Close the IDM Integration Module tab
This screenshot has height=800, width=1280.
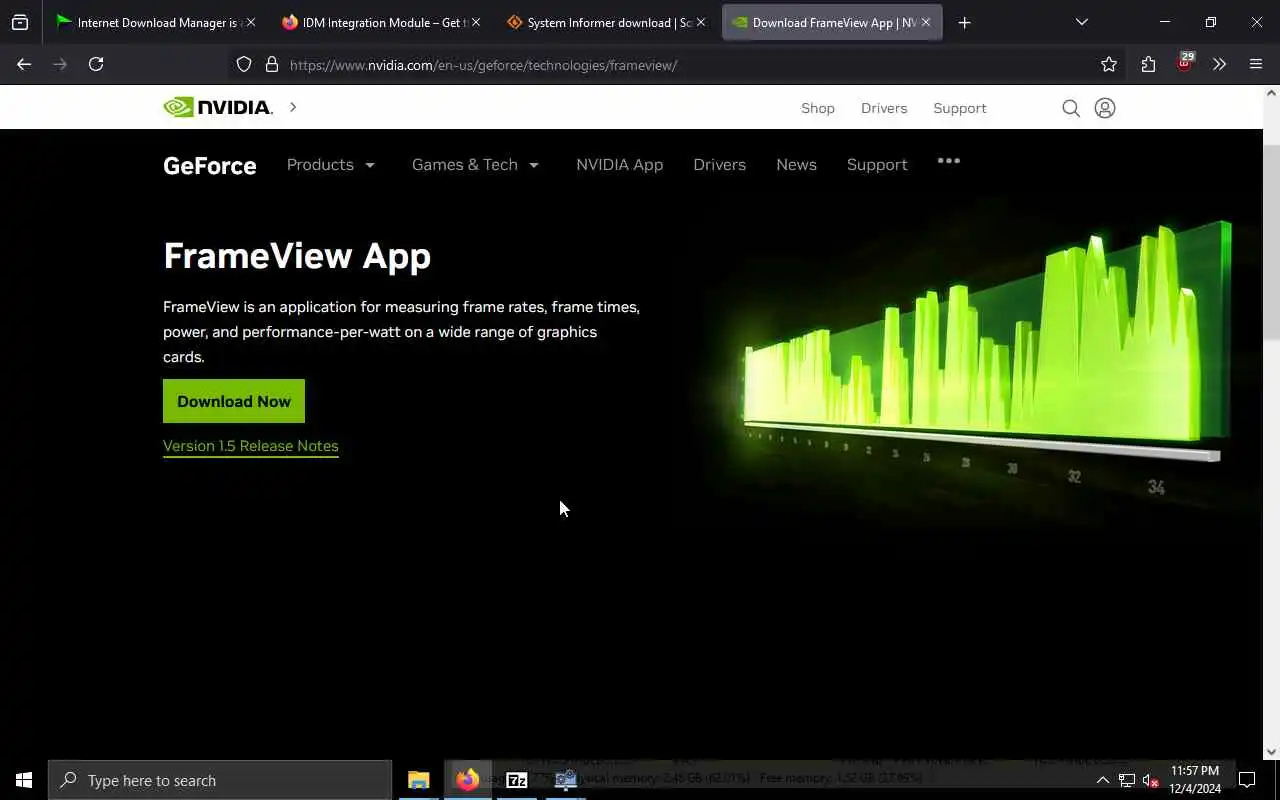tap(475, 22)
